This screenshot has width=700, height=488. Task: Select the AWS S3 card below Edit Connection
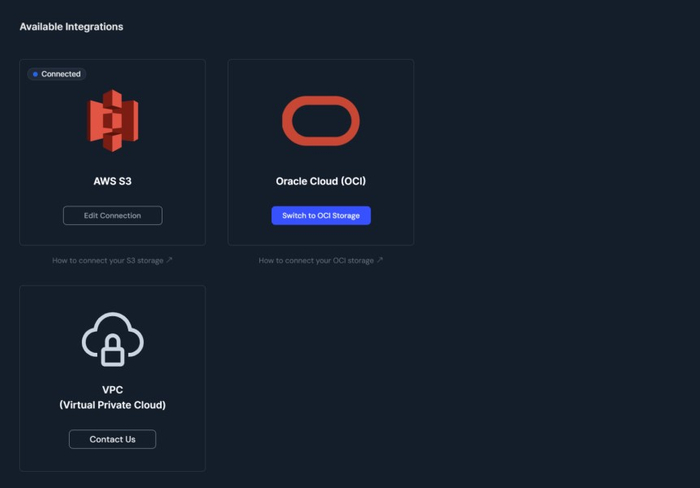112,235
